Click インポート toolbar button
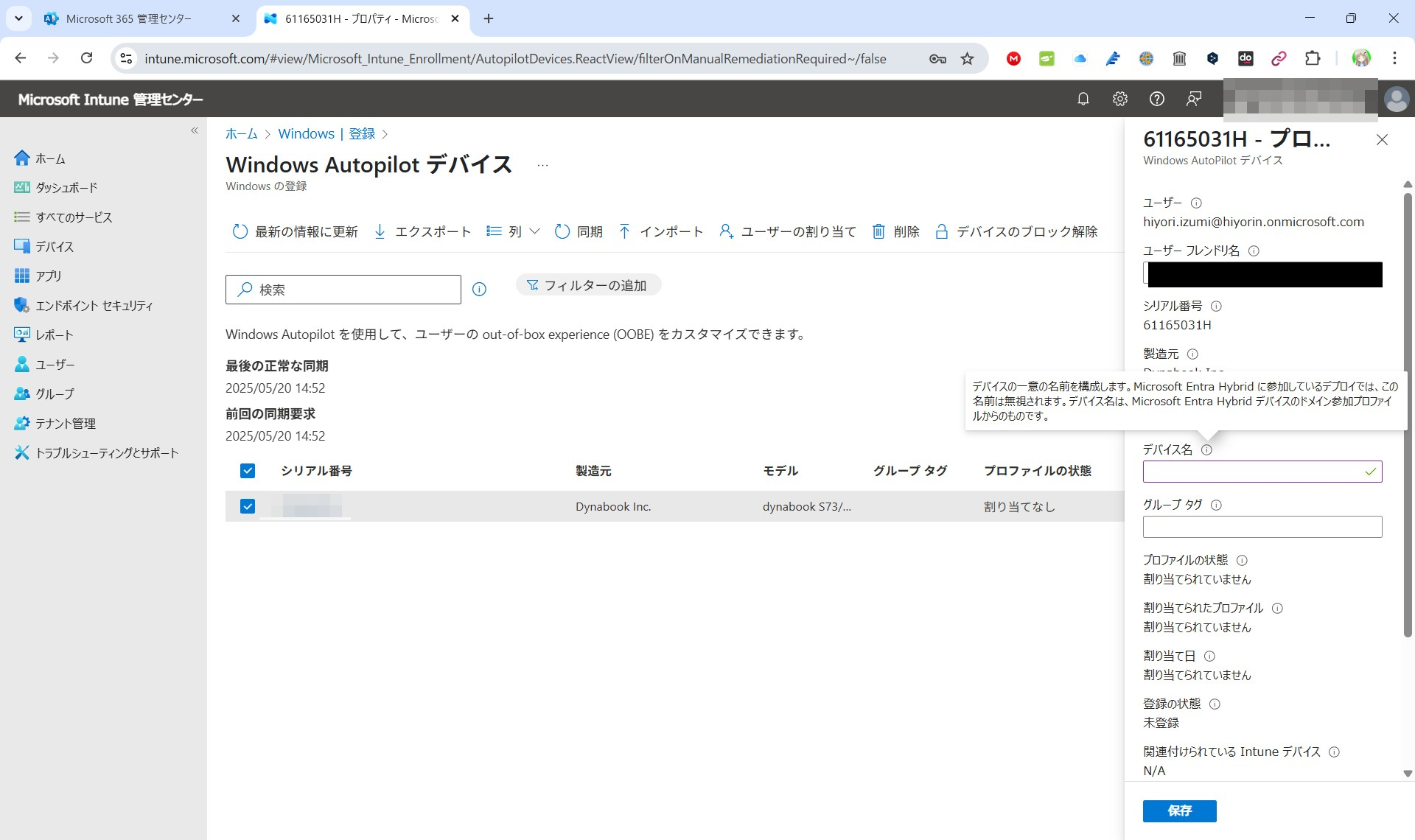Image resolution: width=1415 pixels, height=840 pixels. pos(660,231)
